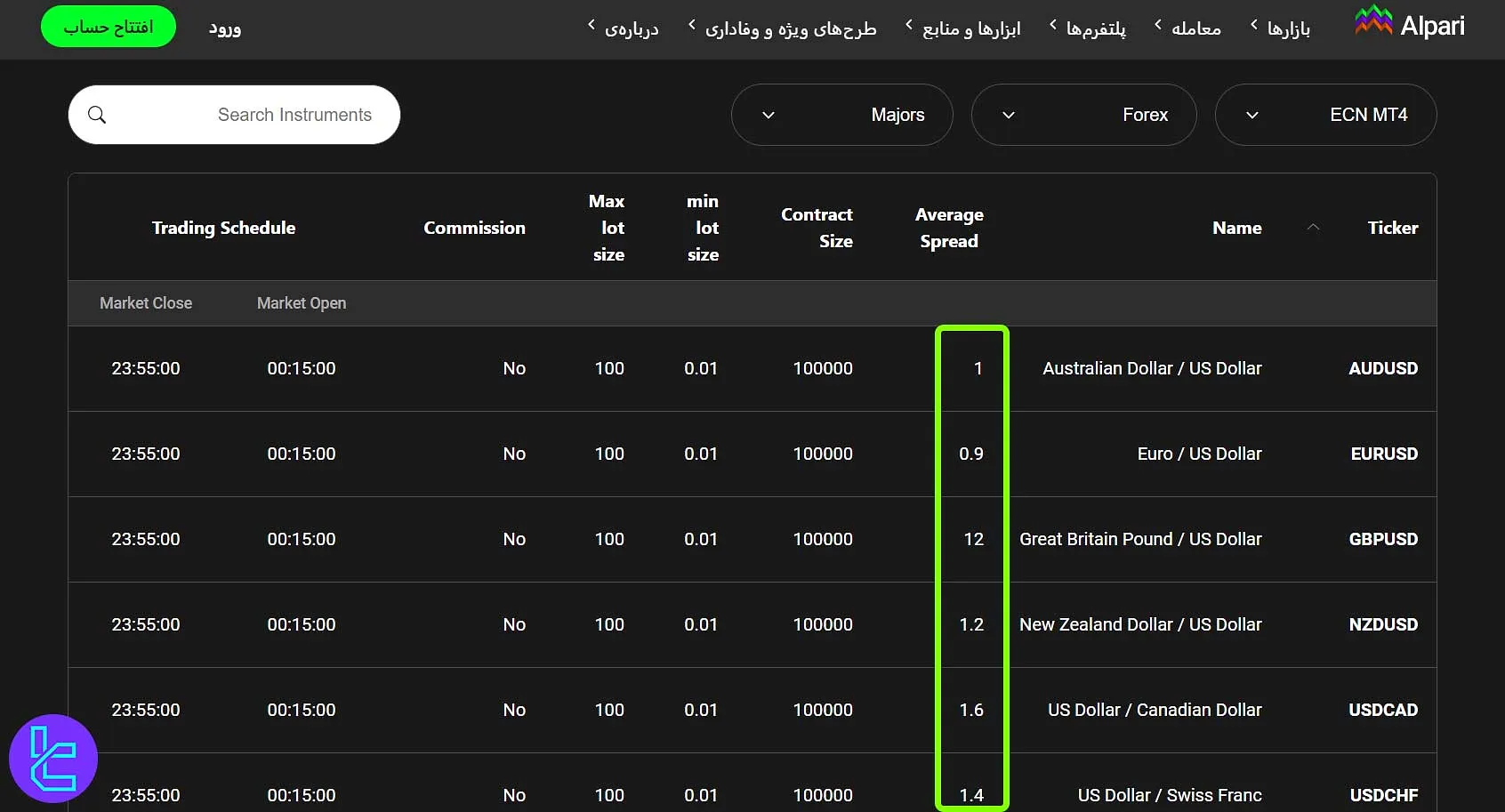Open the ابزارها و منابع menu

tap(971, 28)
